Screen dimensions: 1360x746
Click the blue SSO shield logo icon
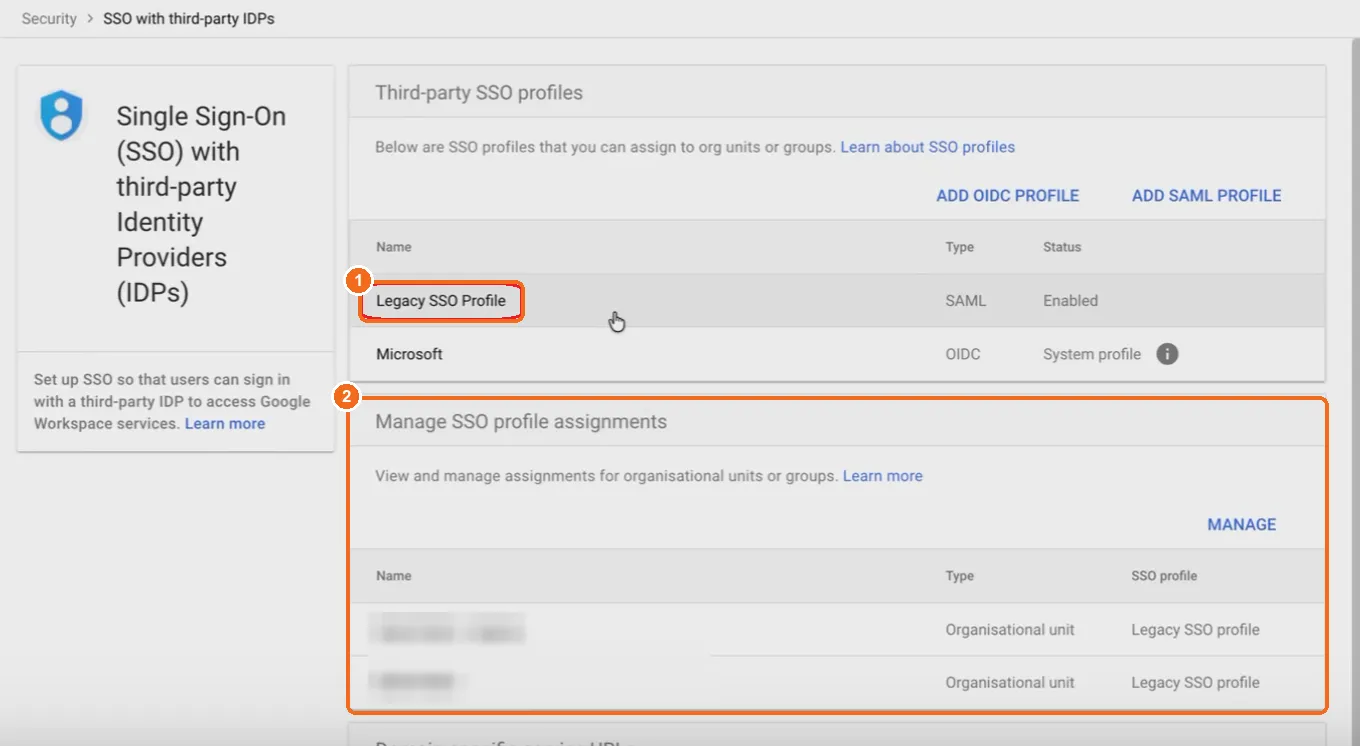point(61,116)
